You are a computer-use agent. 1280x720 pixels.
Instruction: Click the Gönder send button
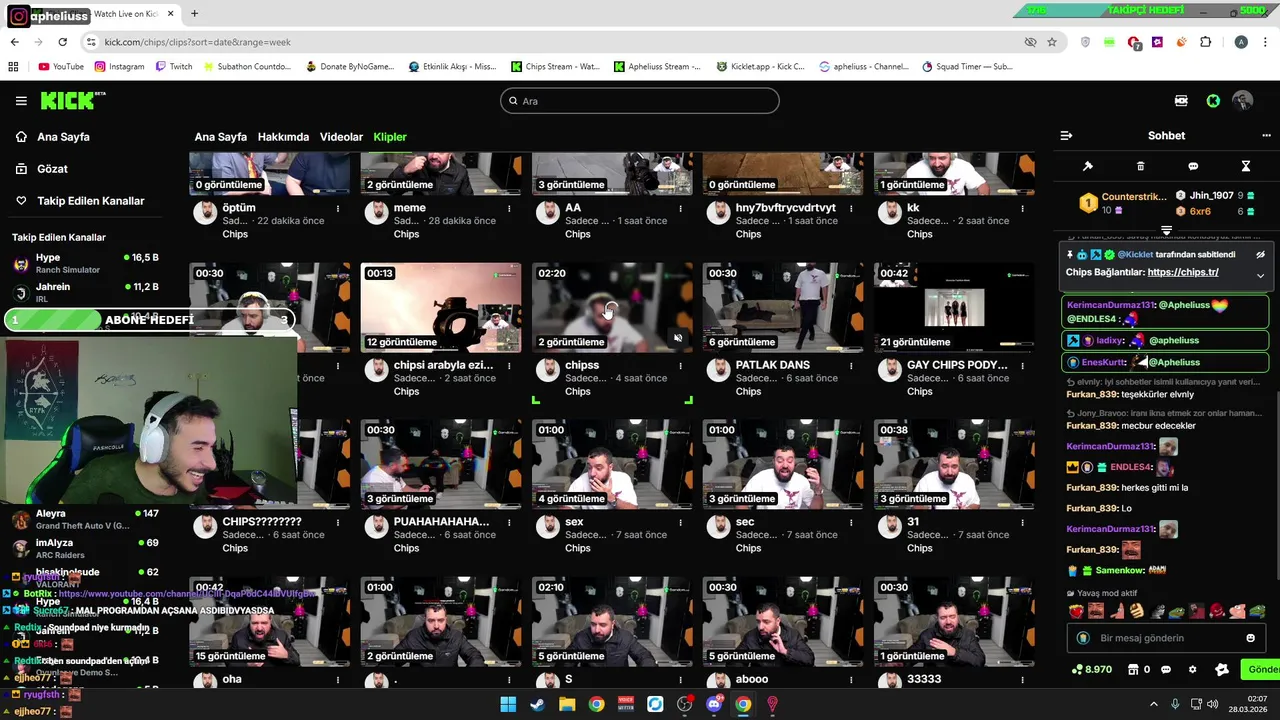click(x=1260, y=670)
